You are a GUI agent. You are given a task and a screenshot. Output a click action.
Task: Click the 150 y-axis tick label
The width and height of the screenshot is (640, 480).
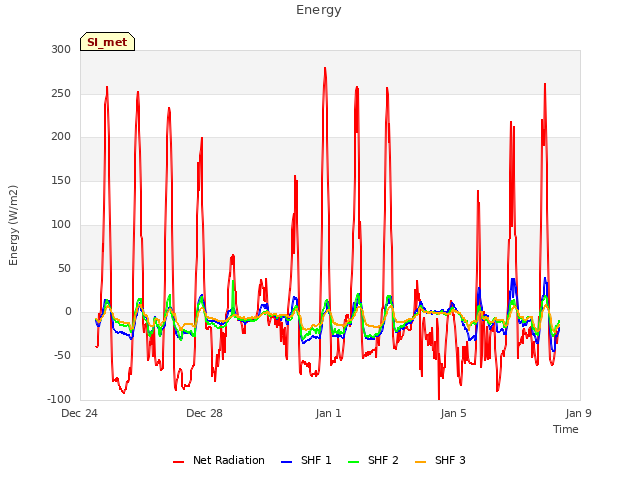point(61,180)
